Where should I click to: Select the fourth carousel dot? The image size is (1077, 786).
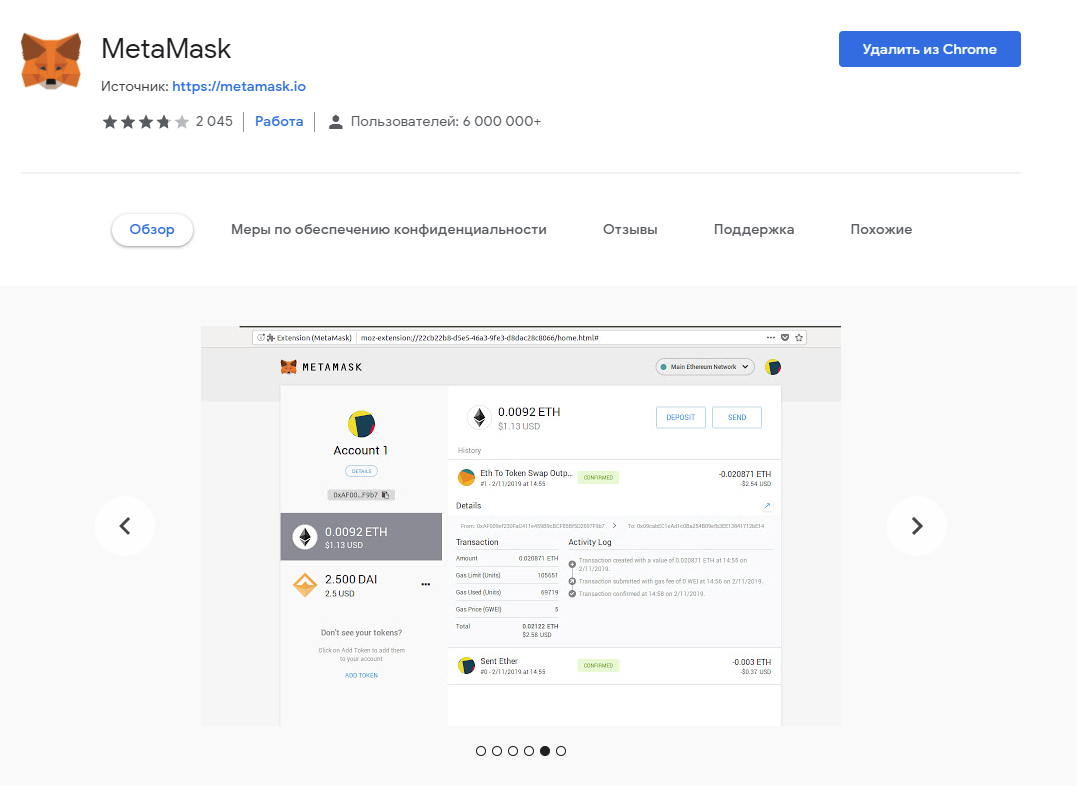pyautogui.click(x=529, y=751)
